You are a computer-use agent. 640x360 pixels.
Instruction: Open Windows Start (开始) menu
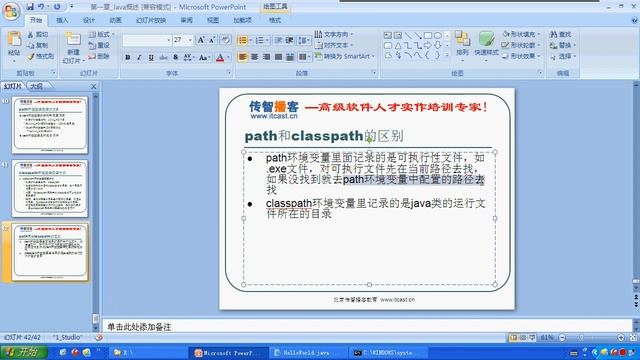point(24,352)
